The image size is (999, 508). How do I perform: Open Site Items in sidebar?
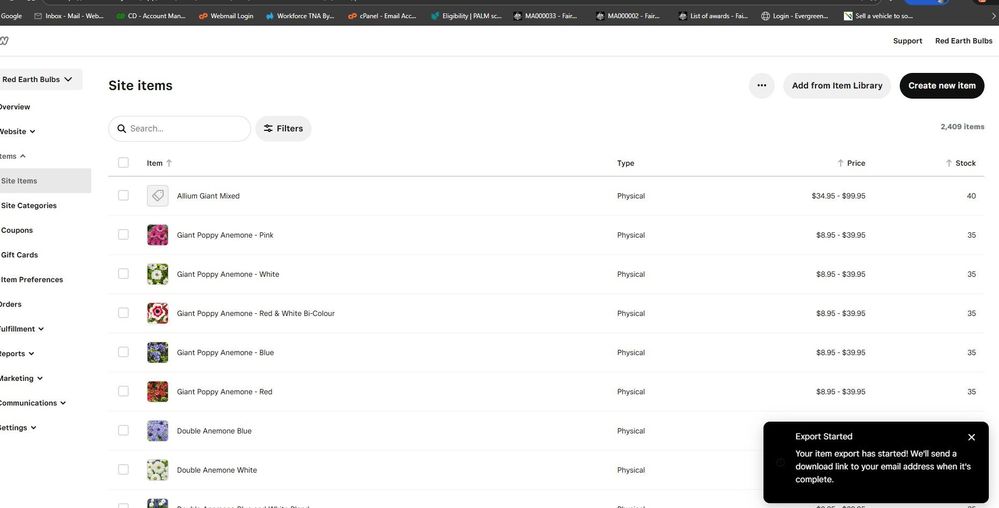pyautogui.click(x=45, y=181)
